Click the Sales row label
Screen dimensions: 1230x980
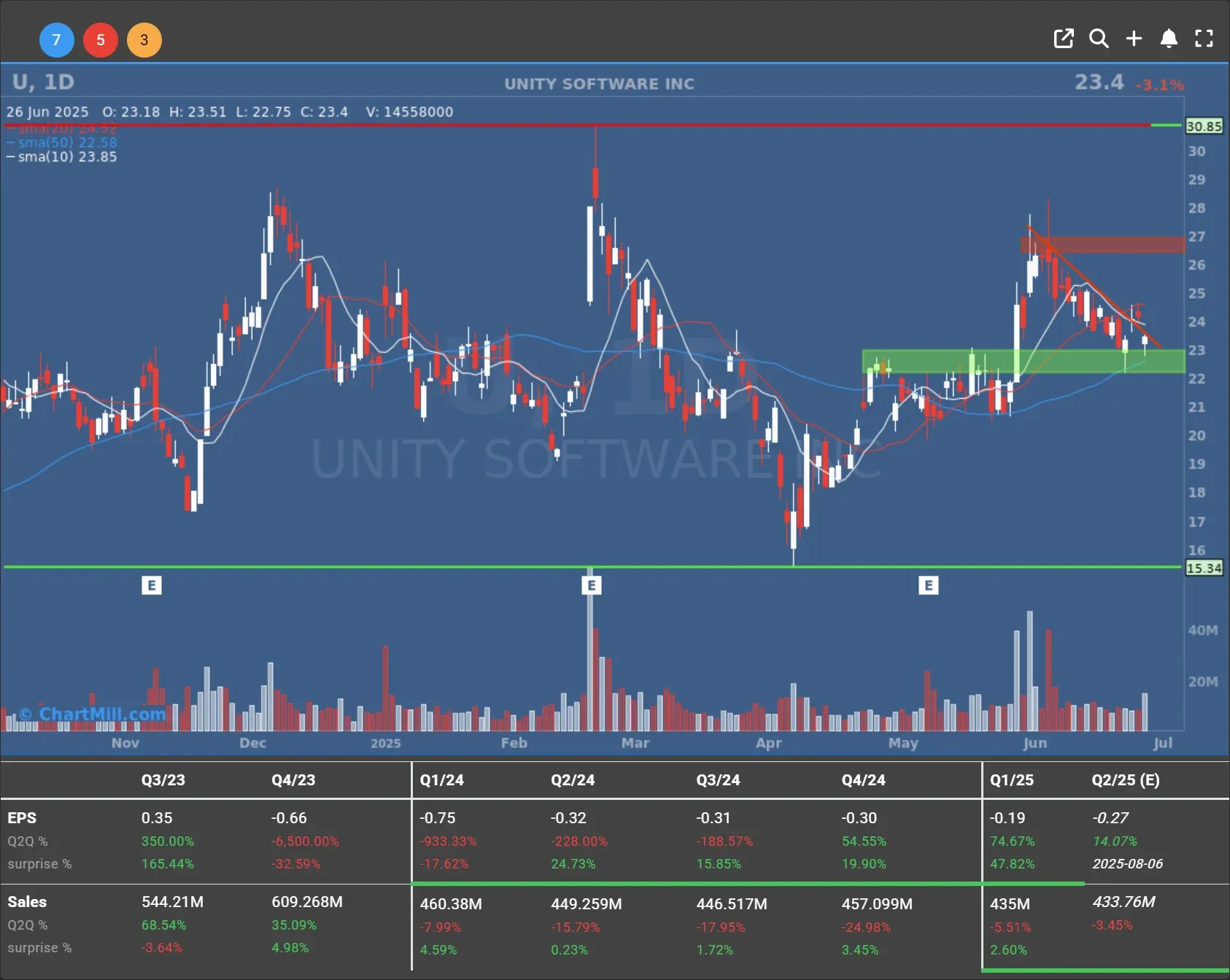coord(27,901)
